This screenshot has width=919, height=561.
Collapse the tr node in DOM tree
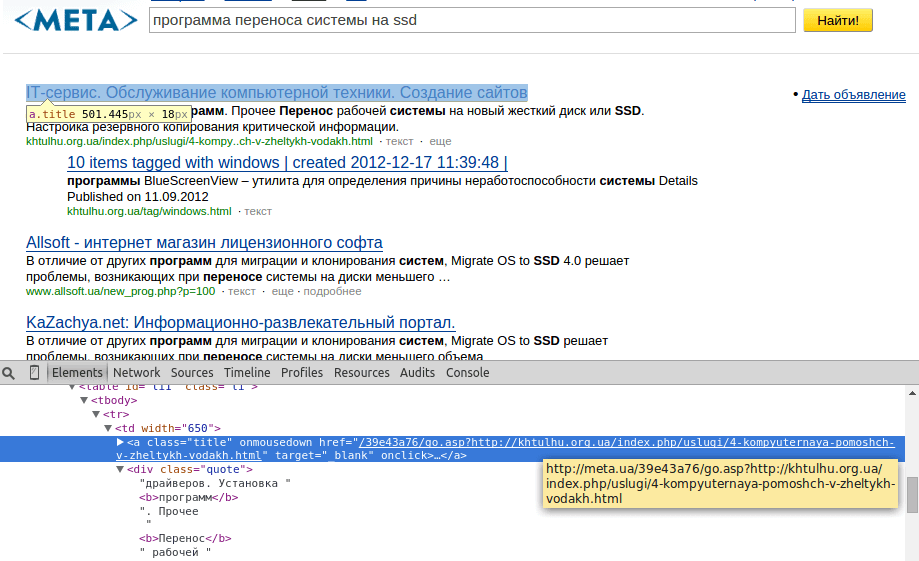(x=96, y=414)
